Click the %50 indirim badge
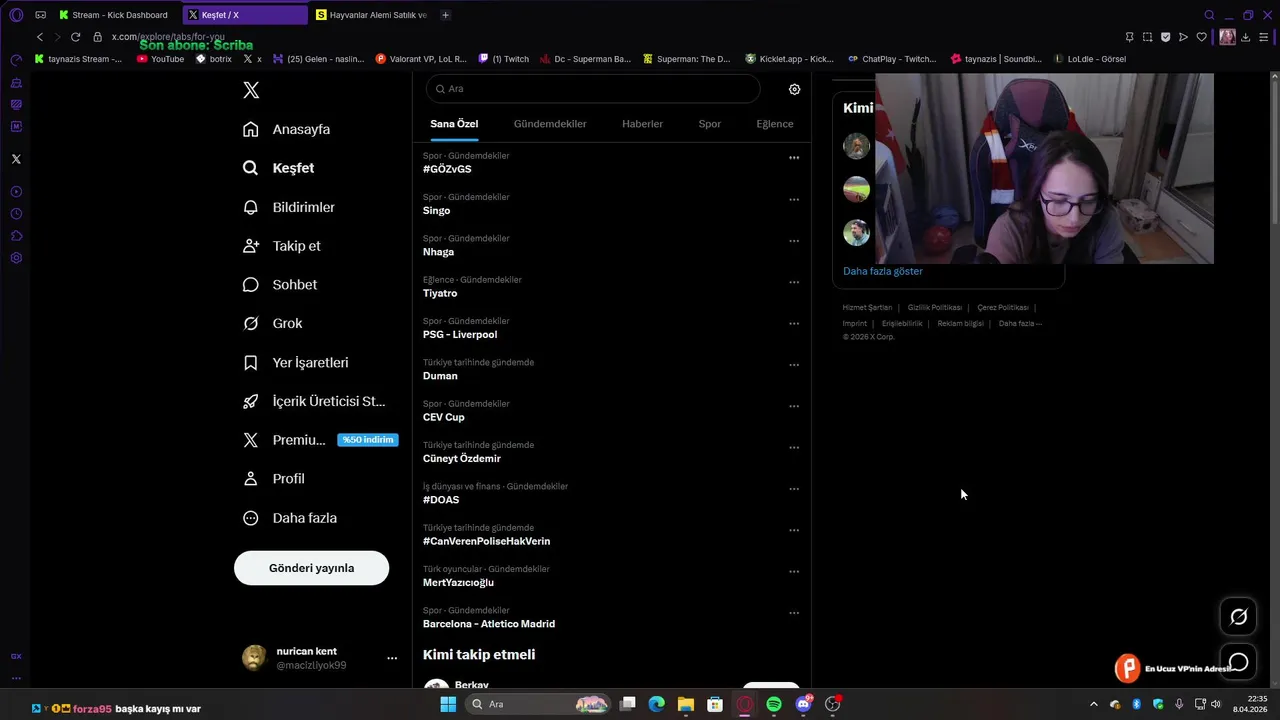 coord(368,440)
